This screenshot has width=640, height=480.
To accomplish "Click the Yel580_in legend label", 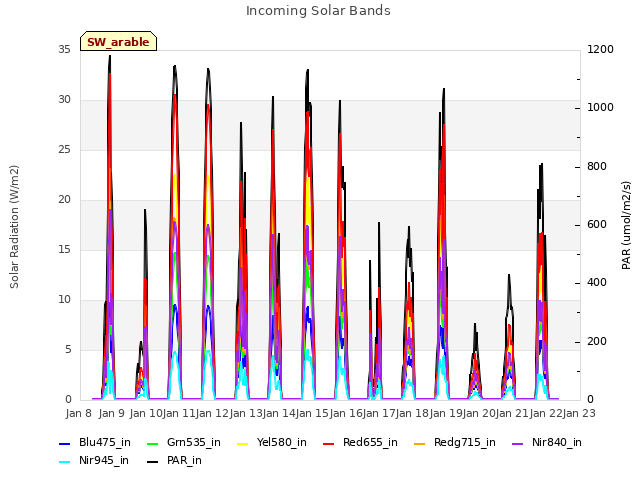I will click(282, 442).
